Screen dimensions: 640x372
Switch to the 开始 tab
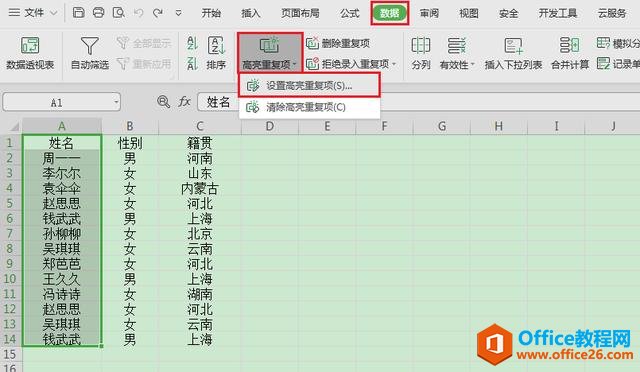(211, 13)
